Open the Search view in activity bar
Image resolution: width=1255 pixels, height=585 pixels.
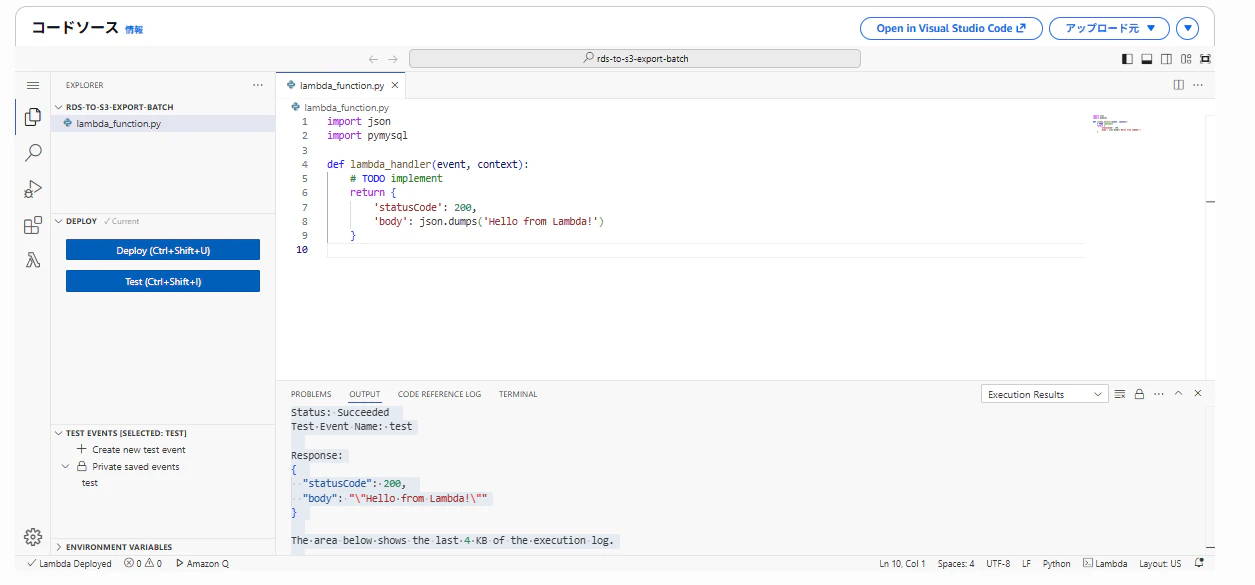coord(33,153)
